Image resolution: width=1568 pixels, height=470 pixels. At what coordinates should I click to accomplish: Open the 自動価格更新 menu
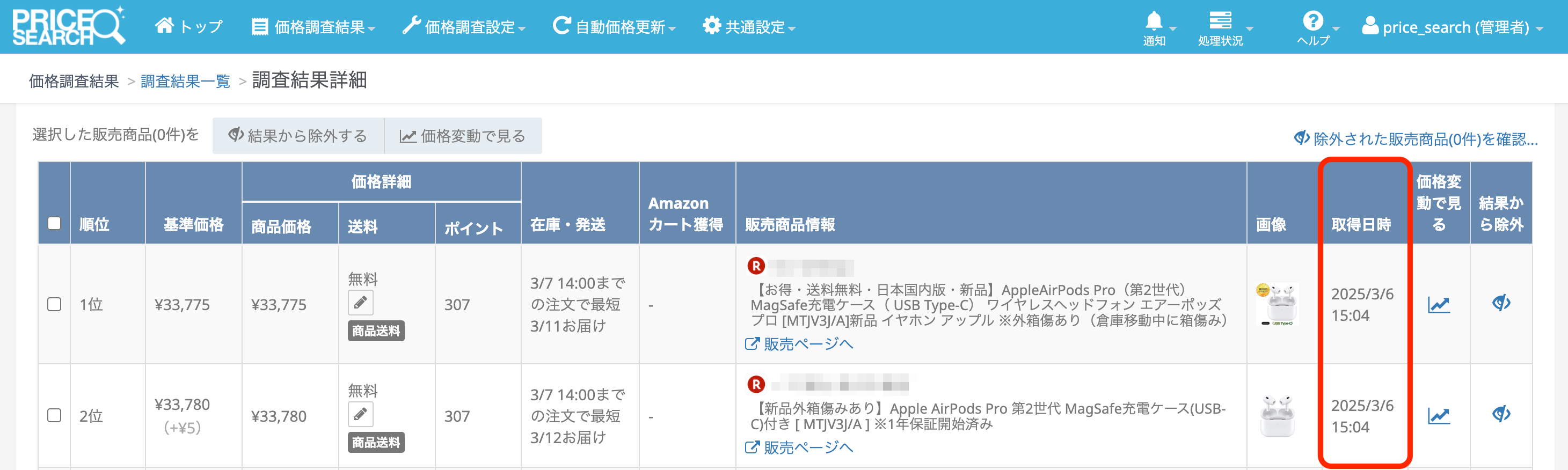[614, 27]
